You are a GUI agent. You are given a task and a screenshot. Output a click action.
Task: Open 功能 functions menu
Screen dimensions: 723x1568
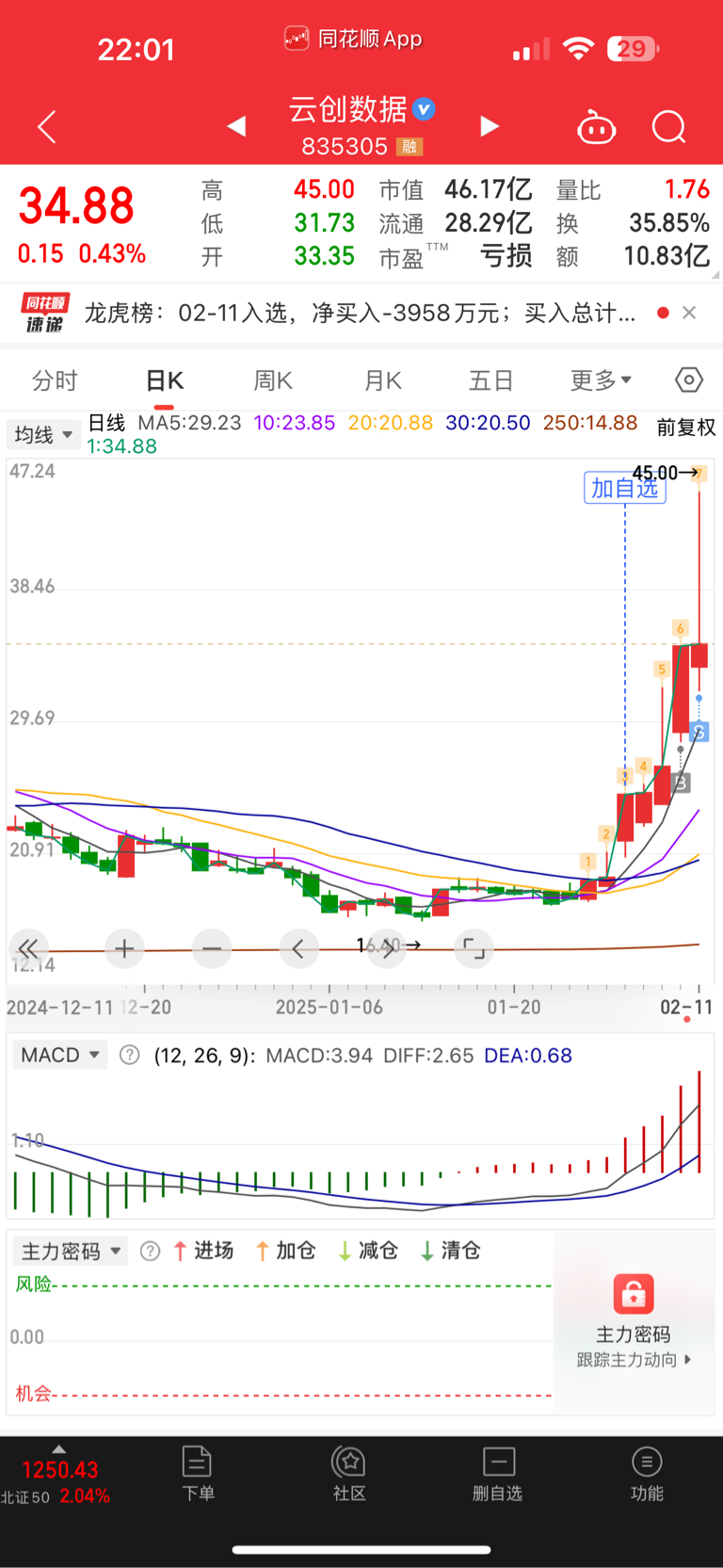pyautogui.click(x=647, y=1474)
